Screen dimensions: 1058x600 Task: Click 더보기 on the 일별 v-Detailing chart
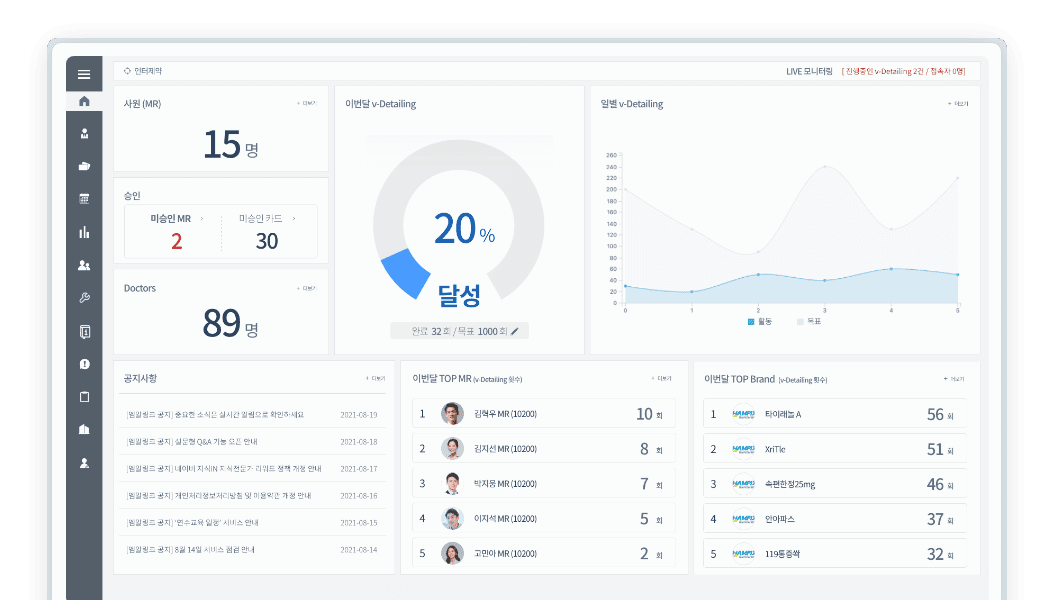(958, 104)
